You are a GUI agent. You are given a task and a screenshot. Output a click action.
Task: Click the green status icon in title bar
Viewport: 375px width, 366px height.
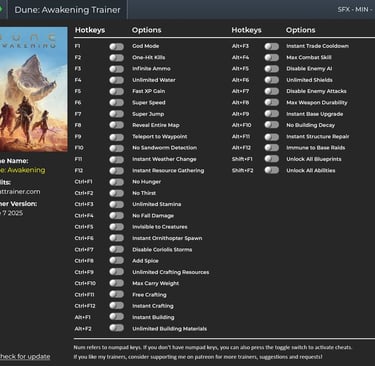tap(1, 9)
